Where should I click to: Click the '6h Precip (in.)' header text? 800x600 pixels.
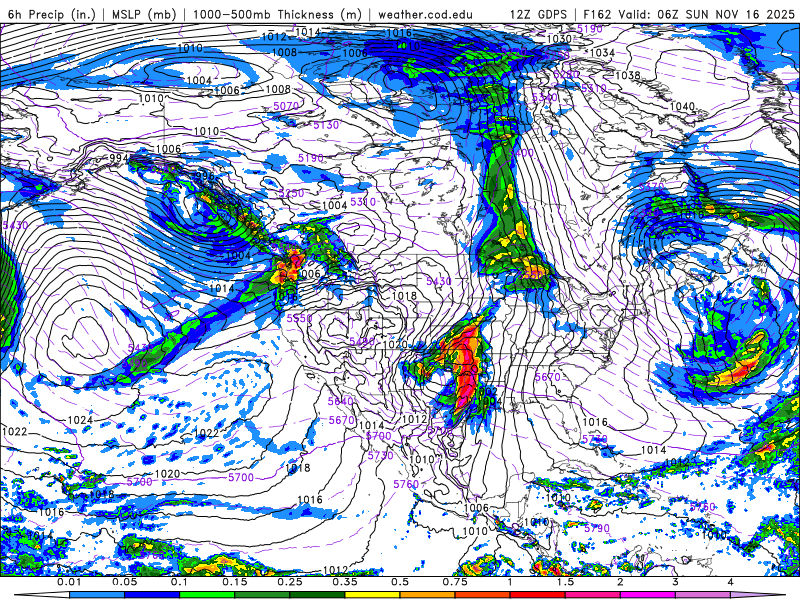(x=52, y=14)
